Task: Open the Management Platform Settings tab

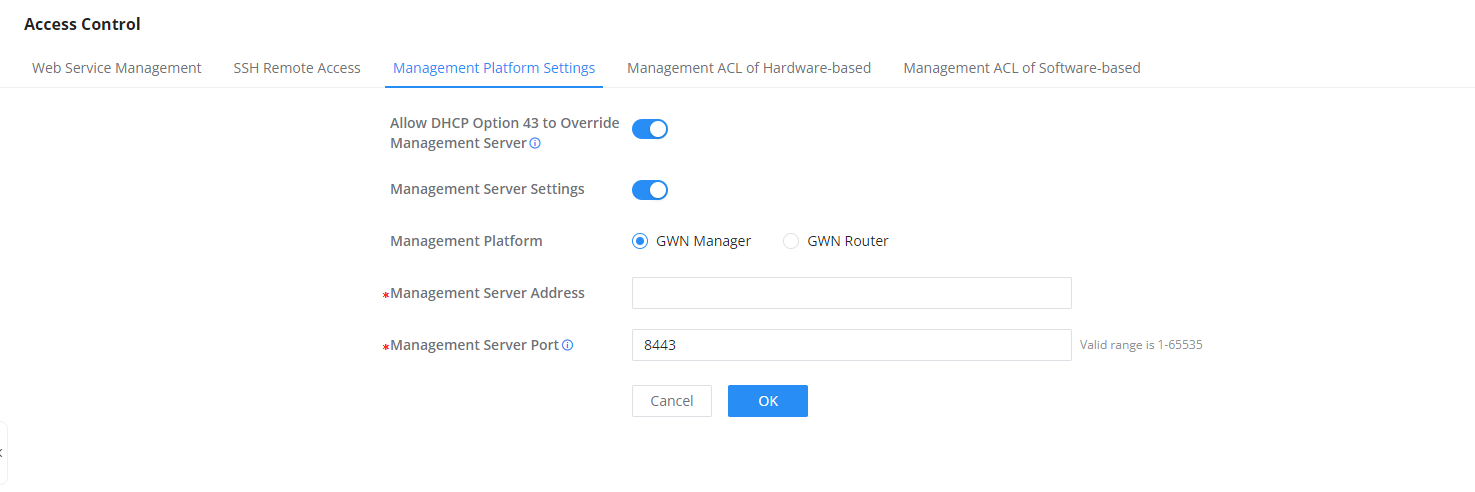Action: click(494, 68)
